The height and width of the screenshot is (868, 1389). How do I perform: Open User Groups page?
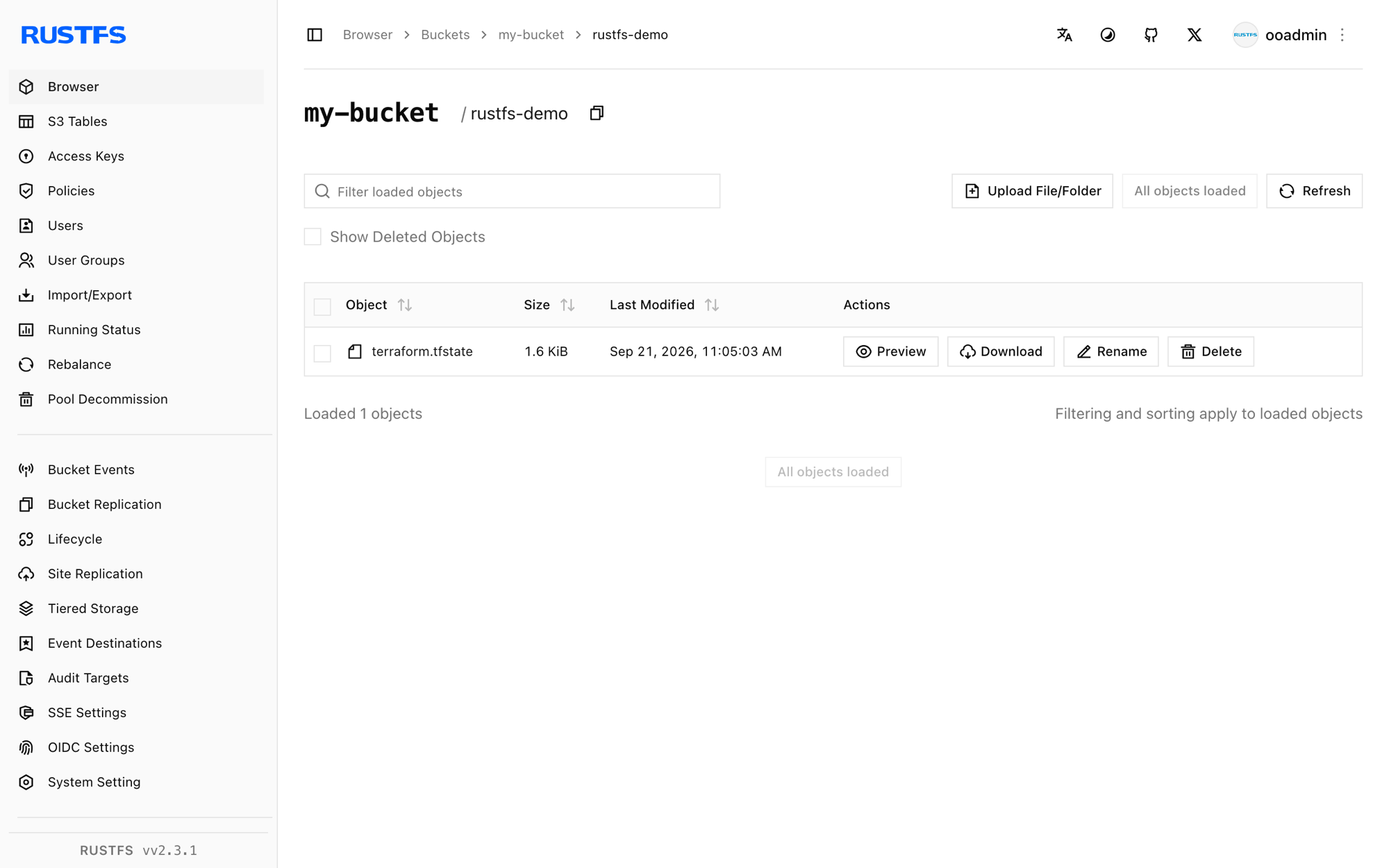point(136,260)
